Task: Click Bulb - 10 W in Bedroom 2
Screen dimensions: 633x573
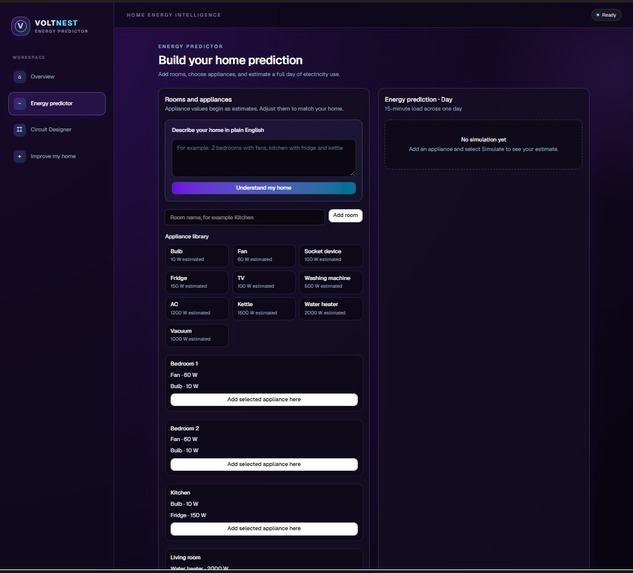Action: [x=184, y=451]
